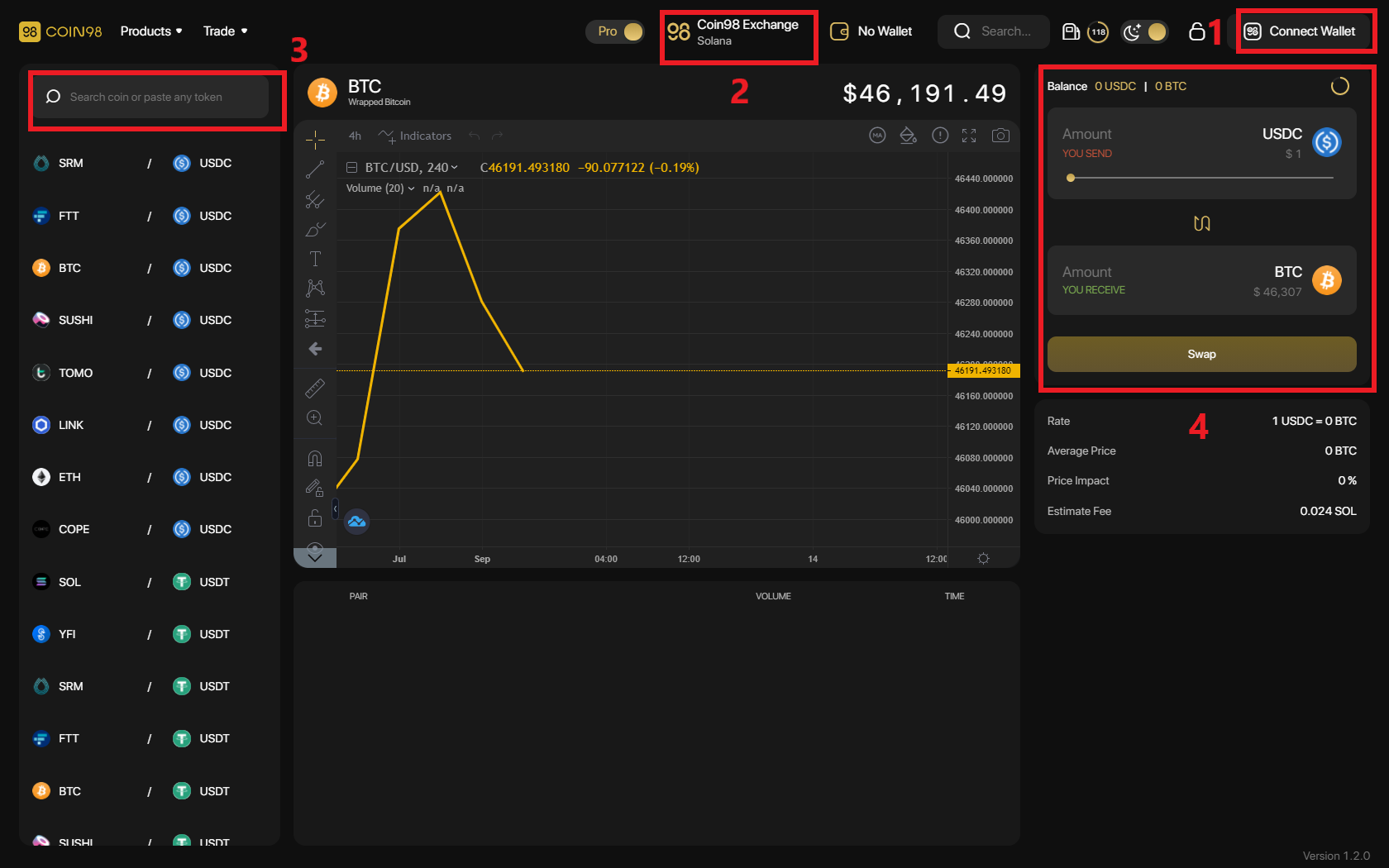The height and width of the screenshot is (868, 1389).
Task: Click the Swap button
Action: pyautogui.click(x=1202, y=354)
